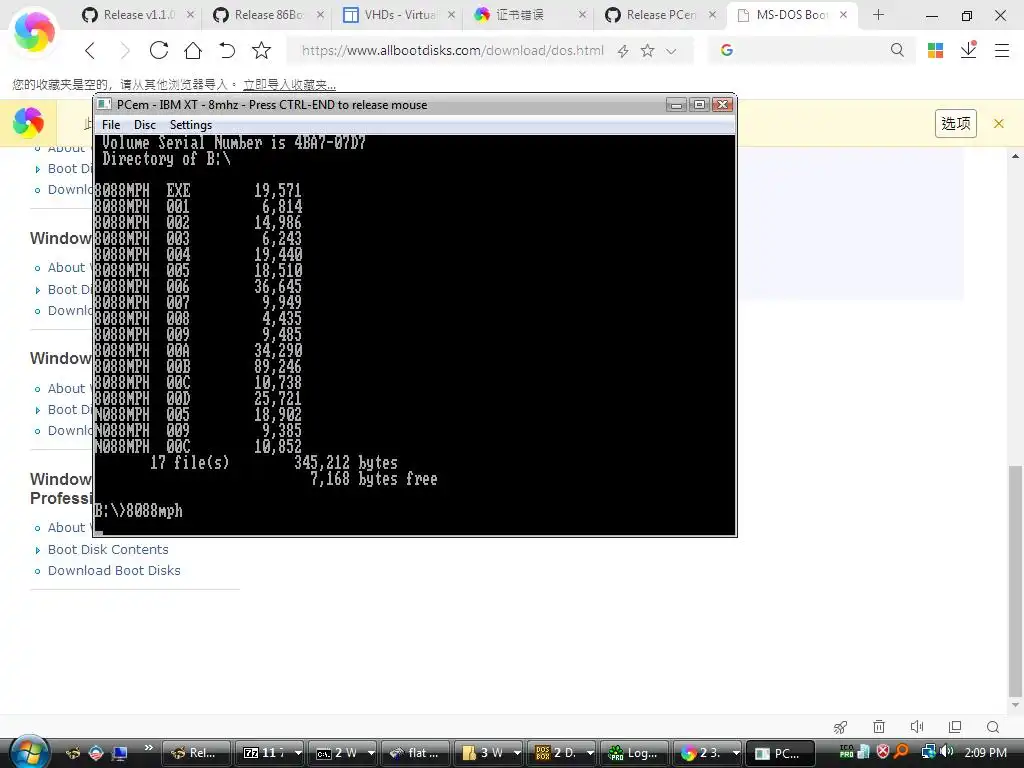This screenshot has width=1024, height=768.
Task: Go back using the browser back arrow
Action: coord(90,50)
